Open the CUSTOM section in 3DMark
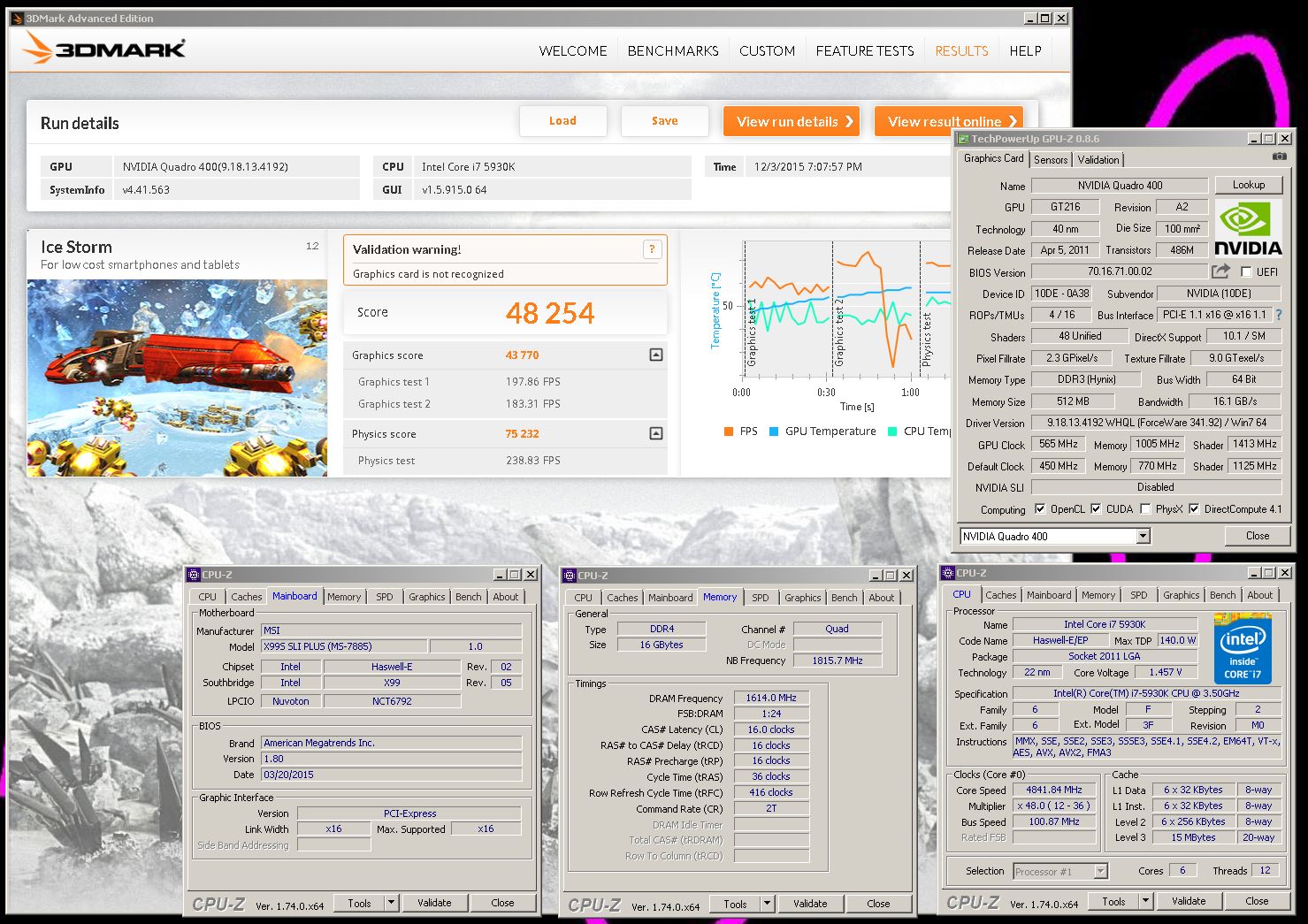Viewport: 1308px width, 924px height. (767, 51)
